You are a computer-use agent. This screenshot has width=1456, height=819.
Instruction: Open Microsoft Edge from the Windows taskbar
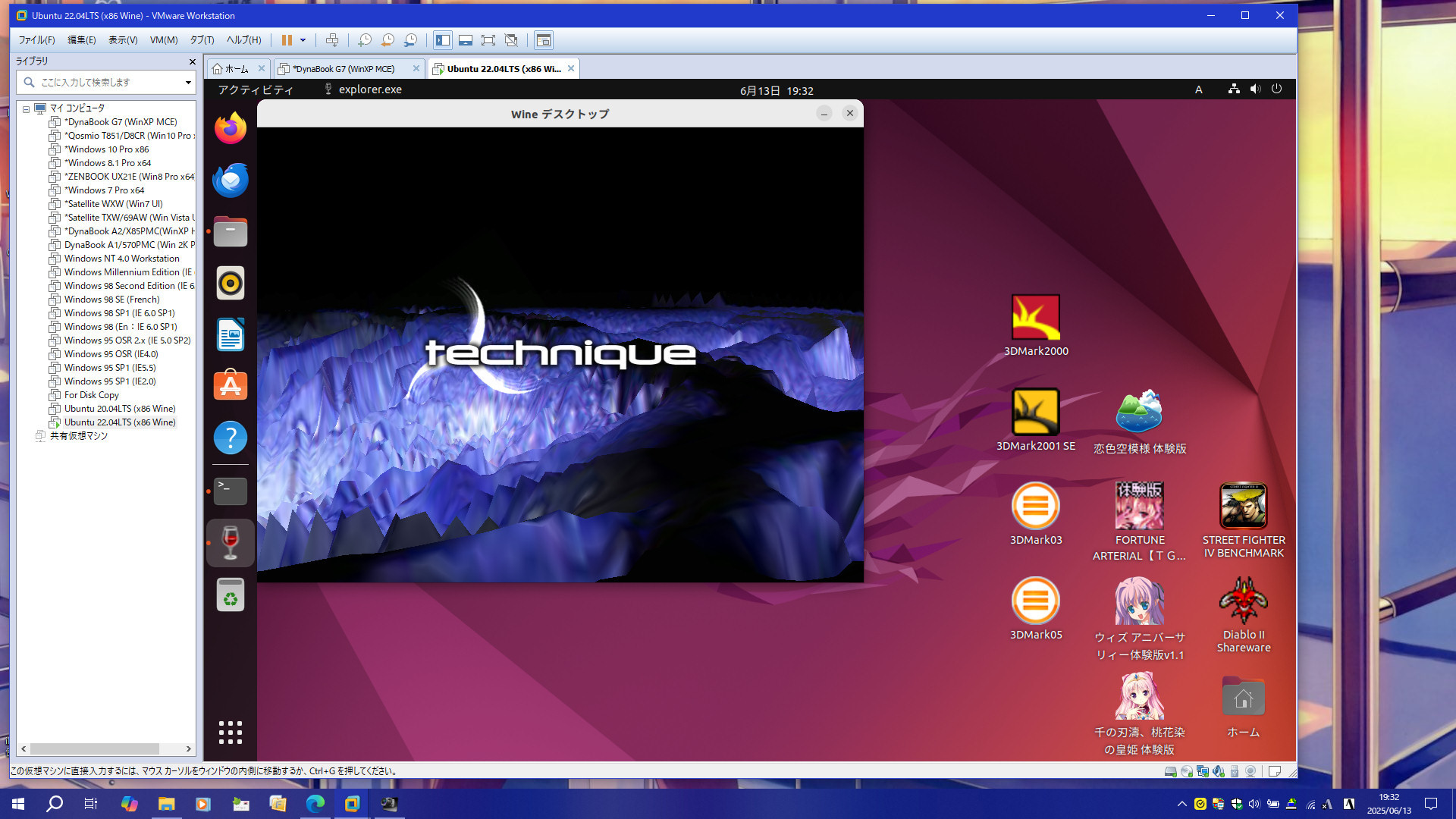(315, 803)
